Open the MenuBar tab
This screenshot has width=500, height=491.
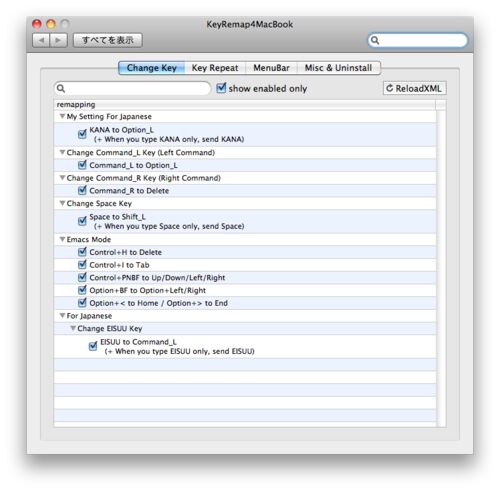click(271, 68)
